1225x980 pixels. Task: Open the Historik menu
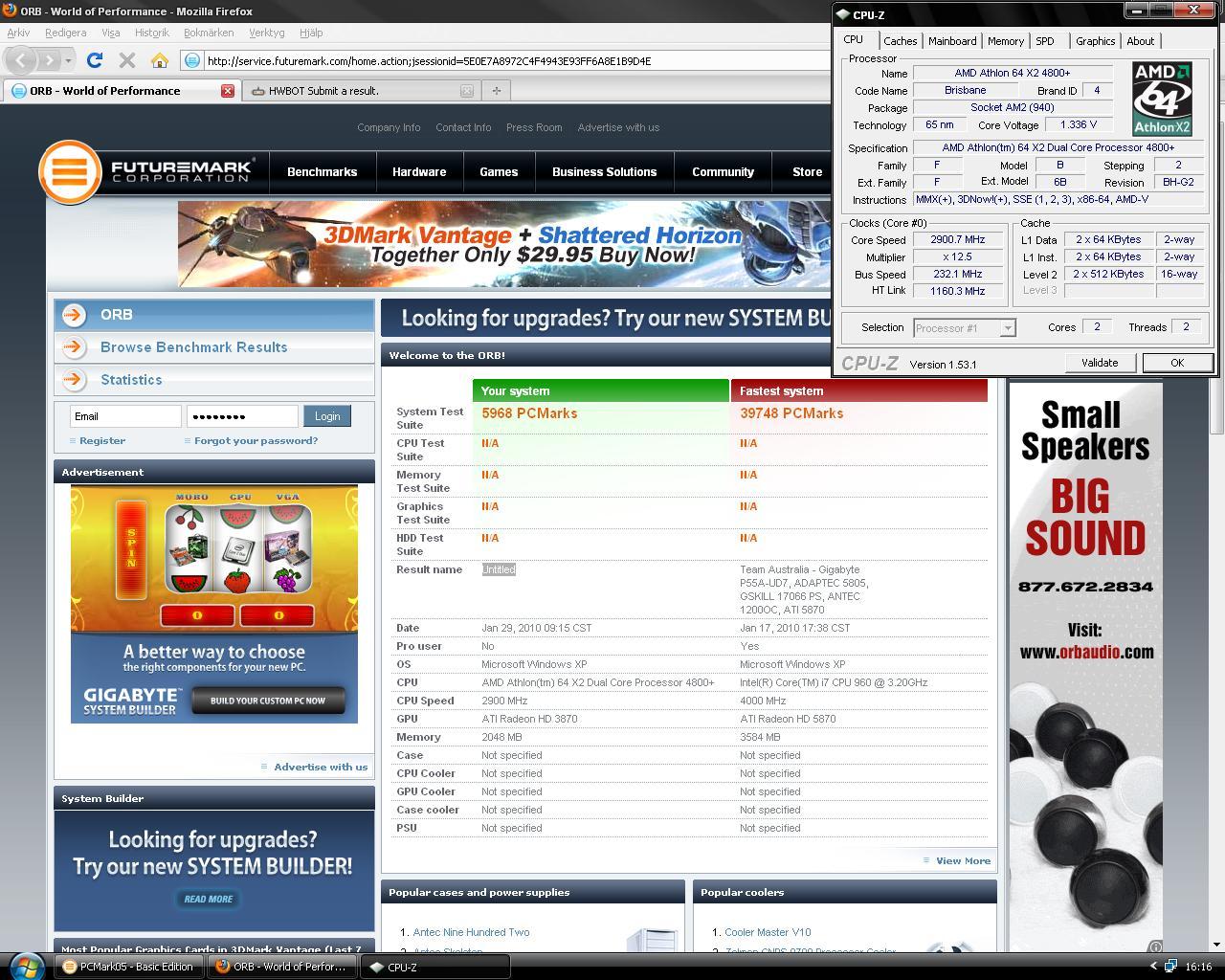point(152,33)
